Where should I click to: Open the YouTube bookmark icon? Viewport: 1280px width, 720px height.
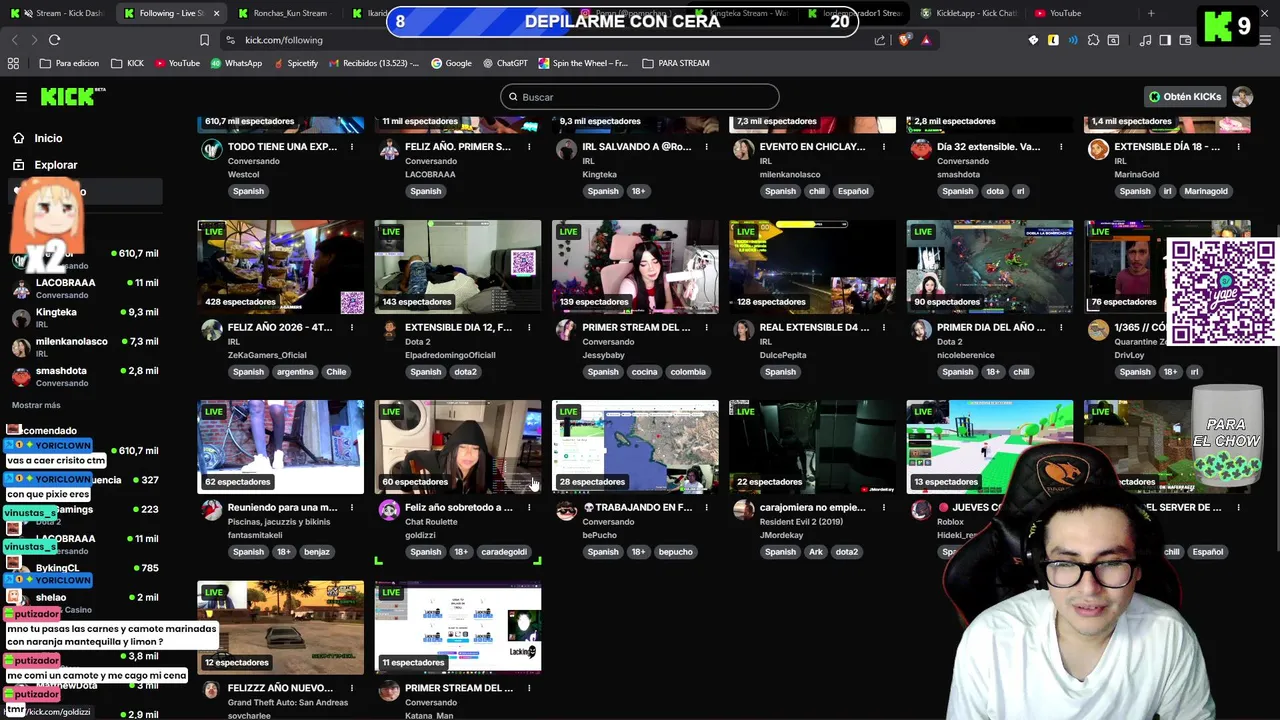160,63
